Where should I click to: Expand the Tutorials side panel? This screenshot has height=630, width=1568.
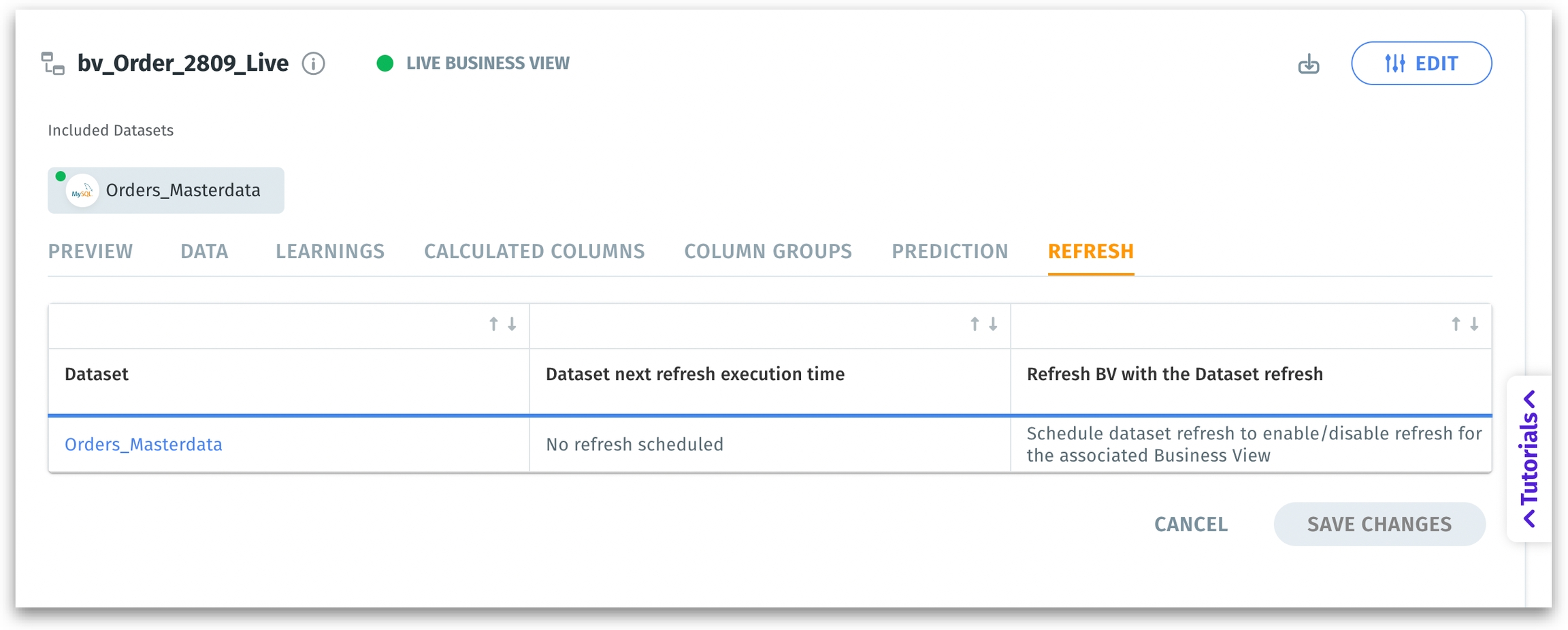(x=1529, y=458)
